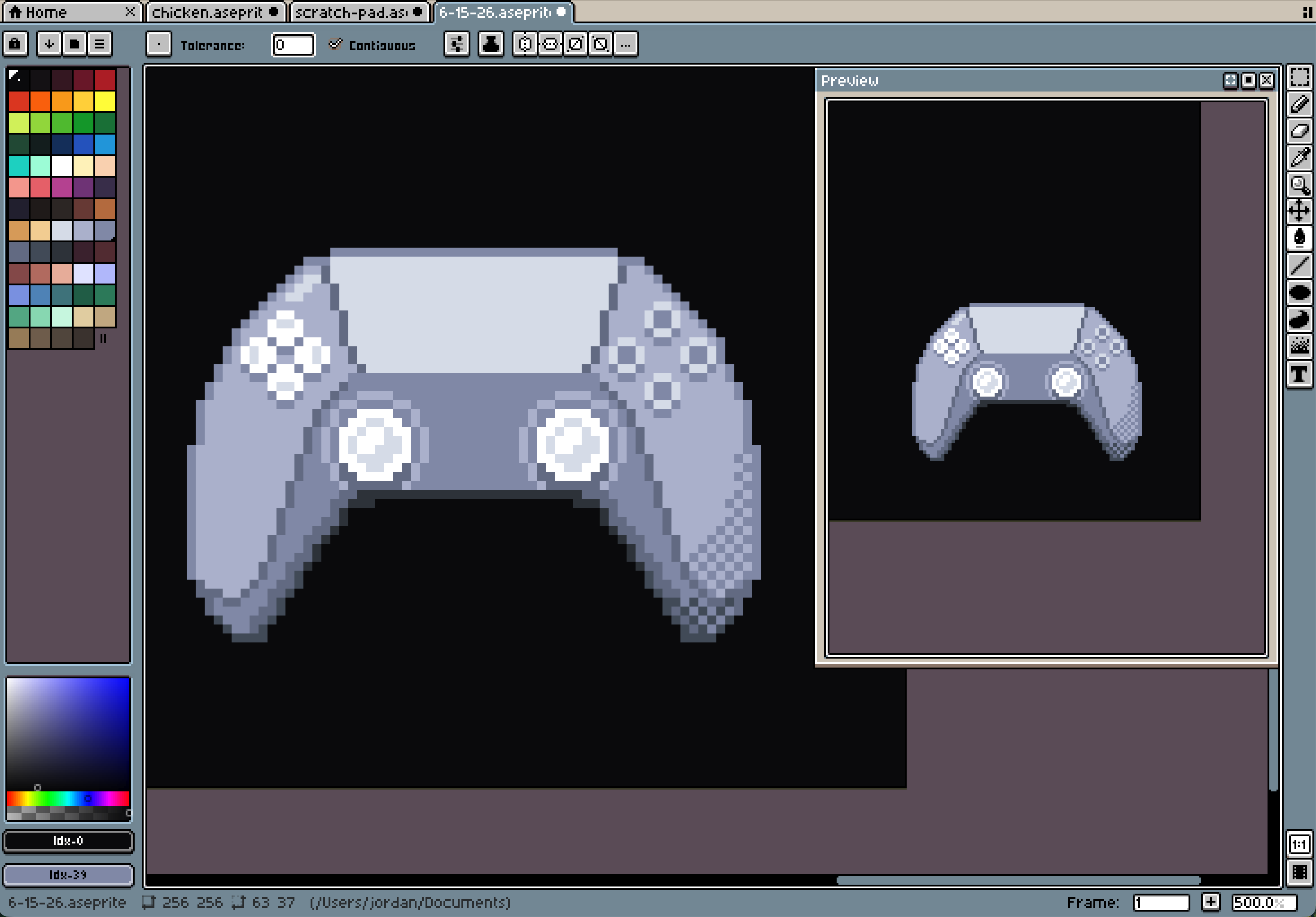
Task: Switch to the chicken.aseprite tab
Action: pyautogui.click(x=215, y=12)
